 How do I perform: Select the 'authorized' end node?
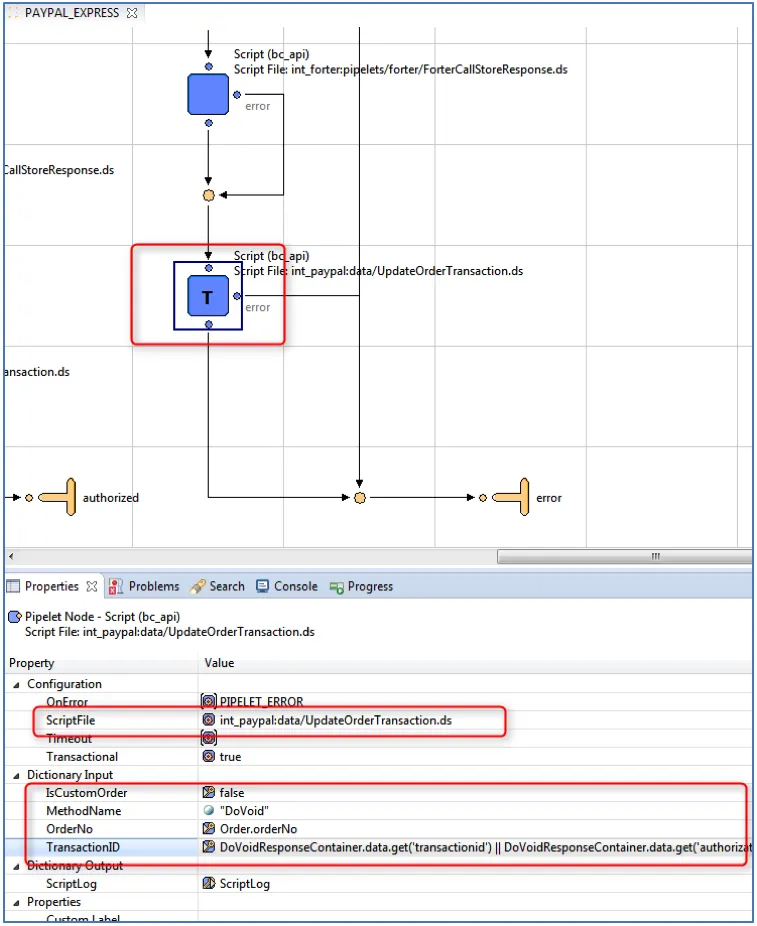coord(58,497)
